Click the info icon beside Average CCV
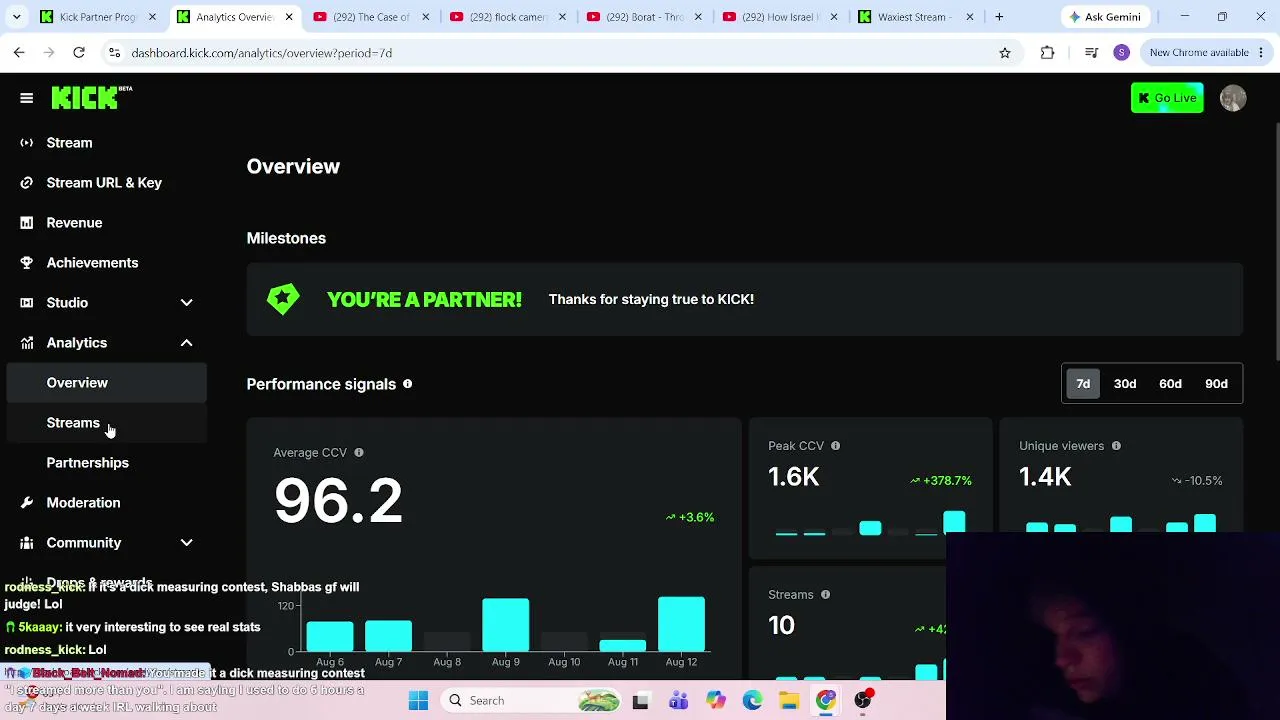Image resolution: width=1280 pixels, height=720 pixels. (x=359, y=453)
